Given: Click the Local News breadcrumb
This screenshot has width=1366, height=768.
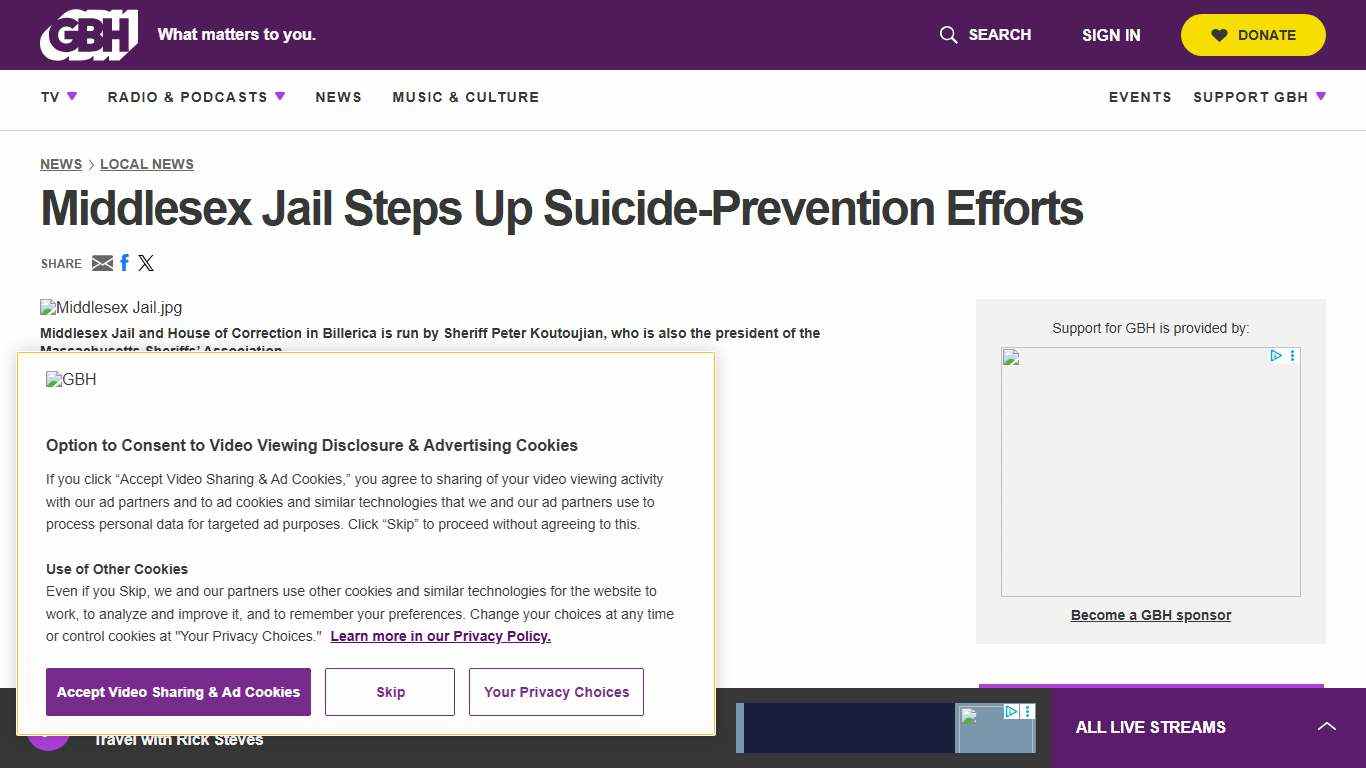Looking at the screenshot, I should (146, 164).
